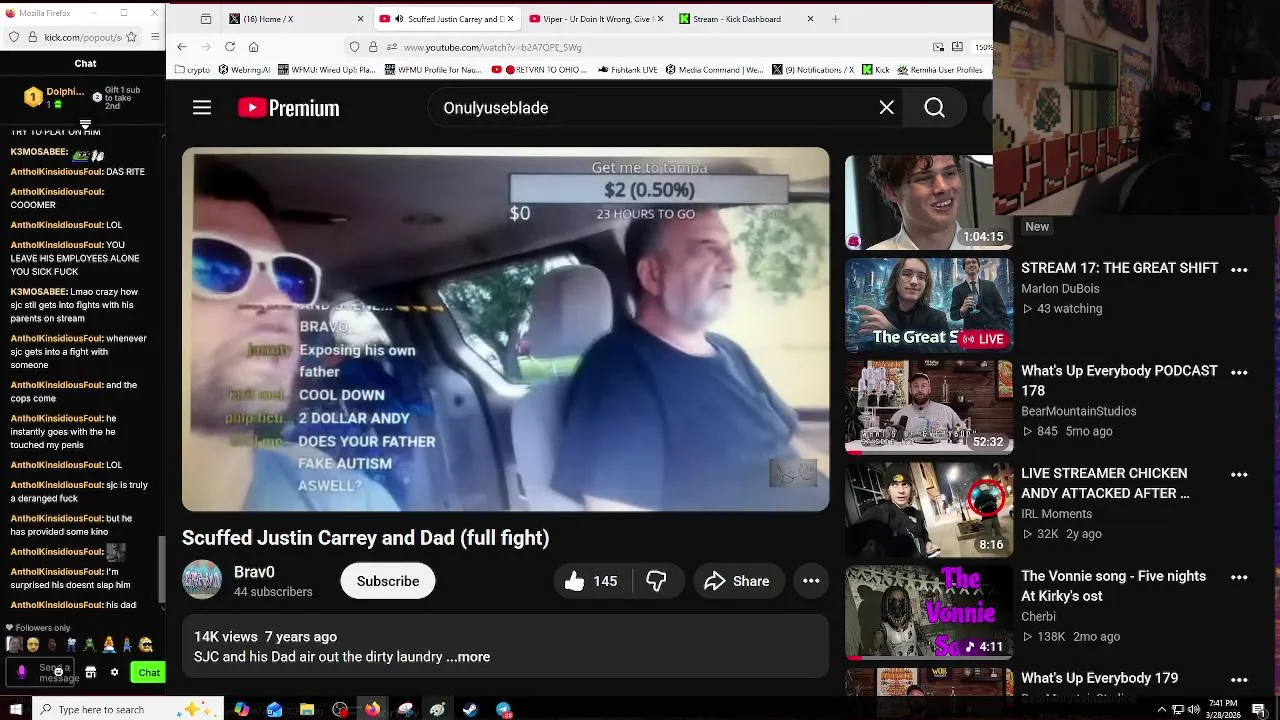The width and height of the screenshot is (1280, 720).
Task: Send message with green Chat button
Action: point(149,673)
